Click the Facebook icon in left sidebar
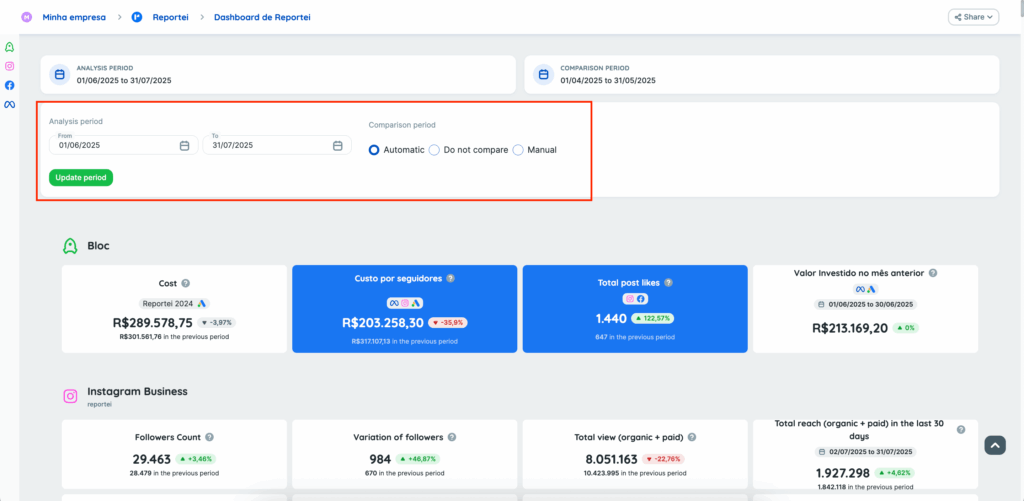1024x501 pixels. (x=10, y=85)
